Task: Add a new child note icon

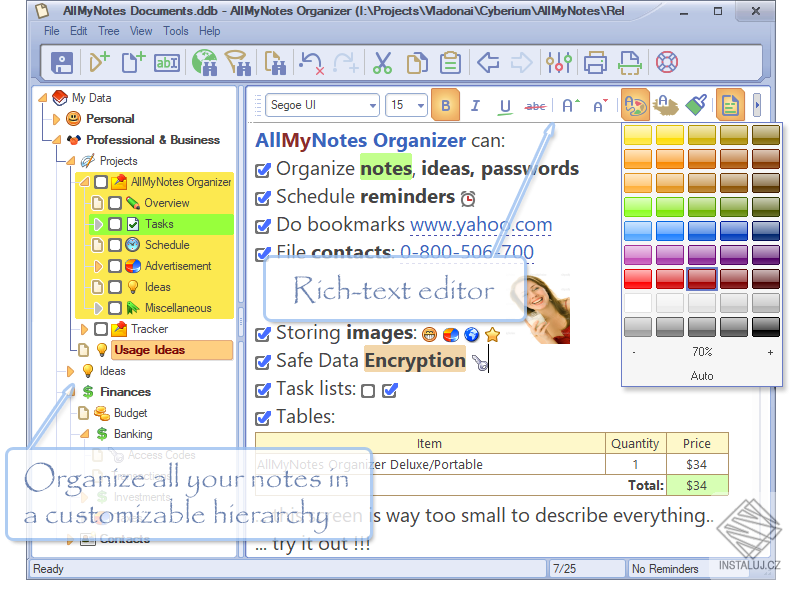Action: [x=99, y=63]
